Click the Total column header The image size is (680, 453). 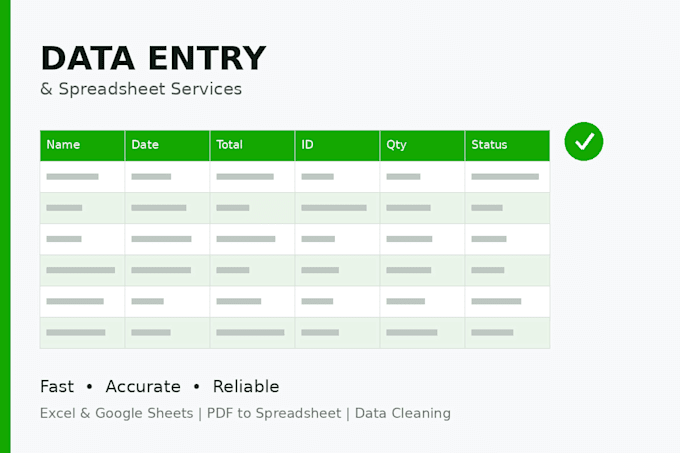(252, 145)
